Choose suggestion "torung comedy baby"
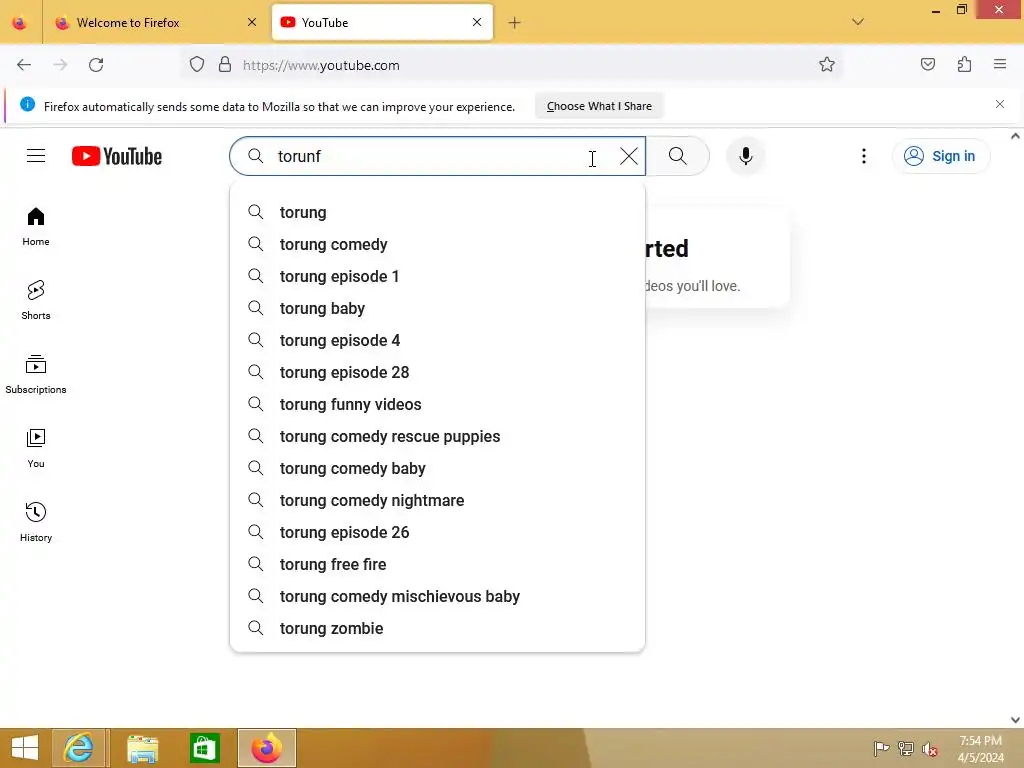The height and width of the screenshot is (768, 1024). [438, 468]
